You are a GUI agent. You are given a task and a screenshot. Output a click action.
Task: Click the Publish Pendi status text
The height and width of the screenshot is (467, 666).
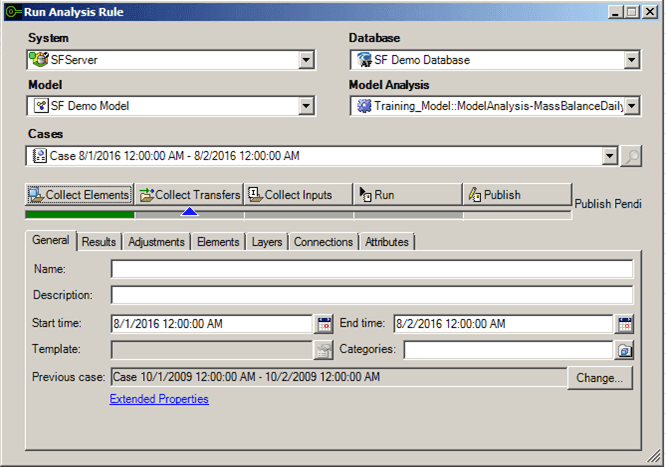coord(608,204)
